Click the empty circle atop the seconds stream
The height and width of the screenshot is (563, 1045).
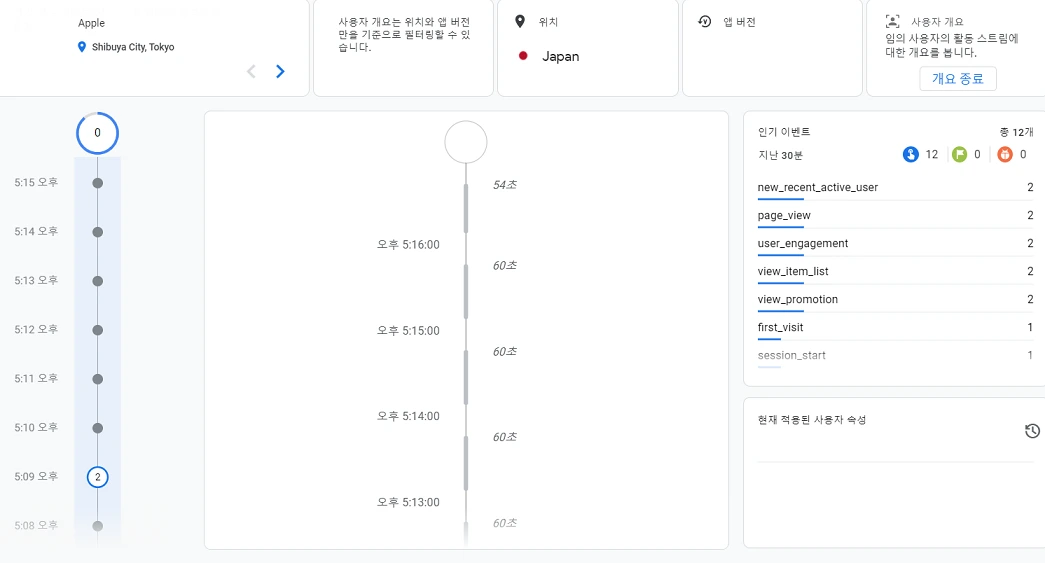(466, 142)
